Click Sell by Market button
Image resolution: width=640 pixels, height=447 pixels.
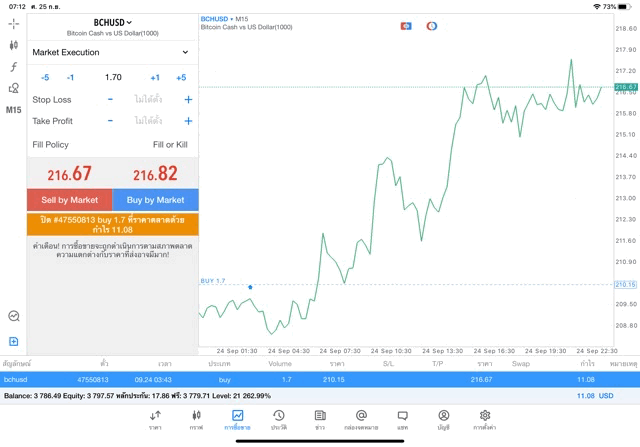69,200
